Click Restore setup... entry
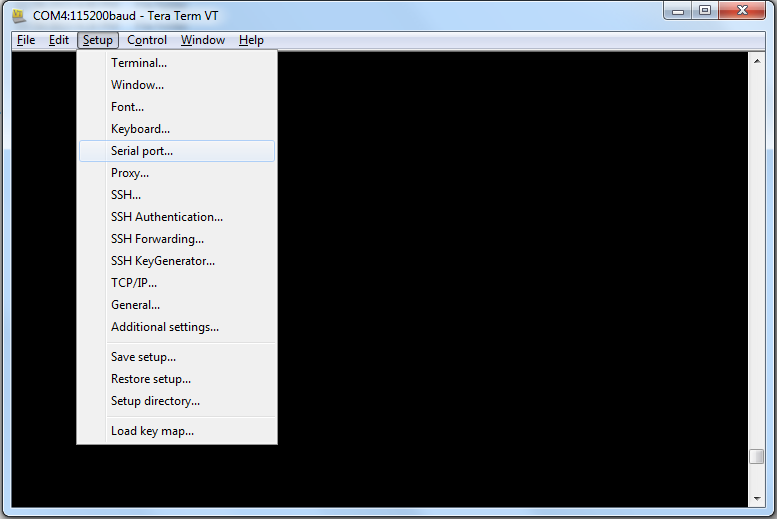The image size is (777, 519). (x=177, y=379)
